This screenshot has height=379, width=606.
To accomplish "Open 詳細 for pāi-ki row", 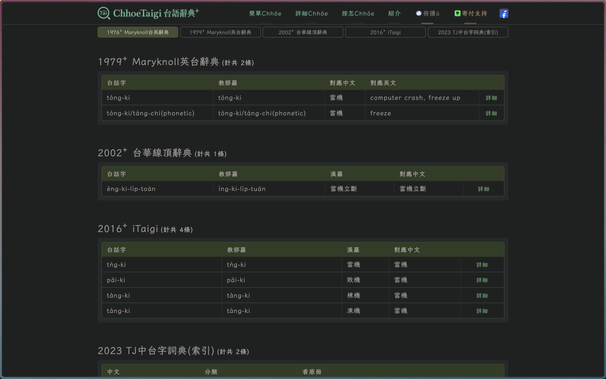I will [482, 280].
